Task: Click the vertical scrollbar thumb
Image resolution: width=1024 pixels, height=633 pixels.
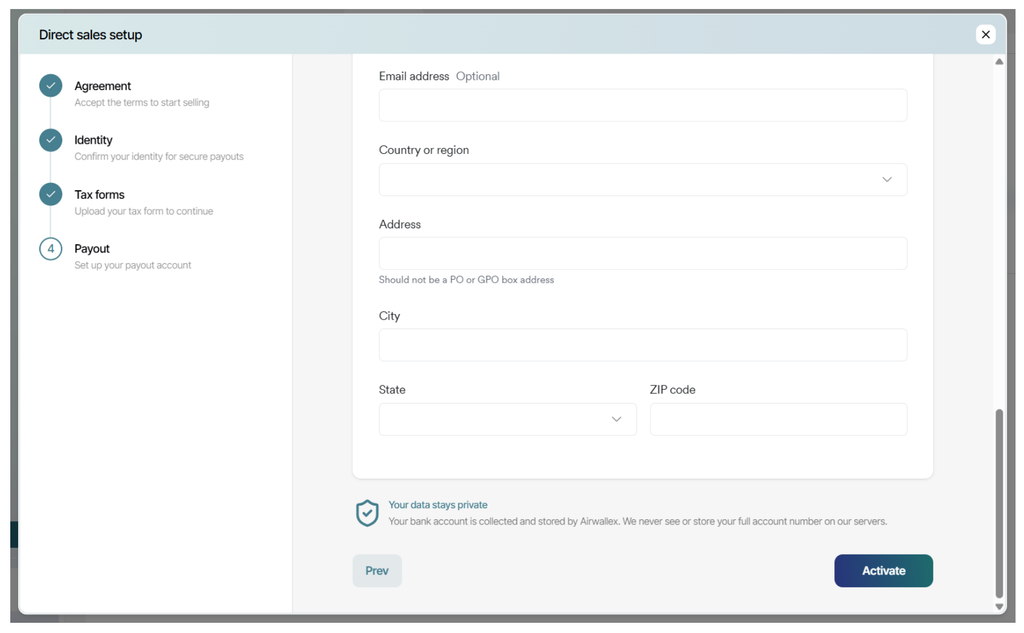Action: 999,503
